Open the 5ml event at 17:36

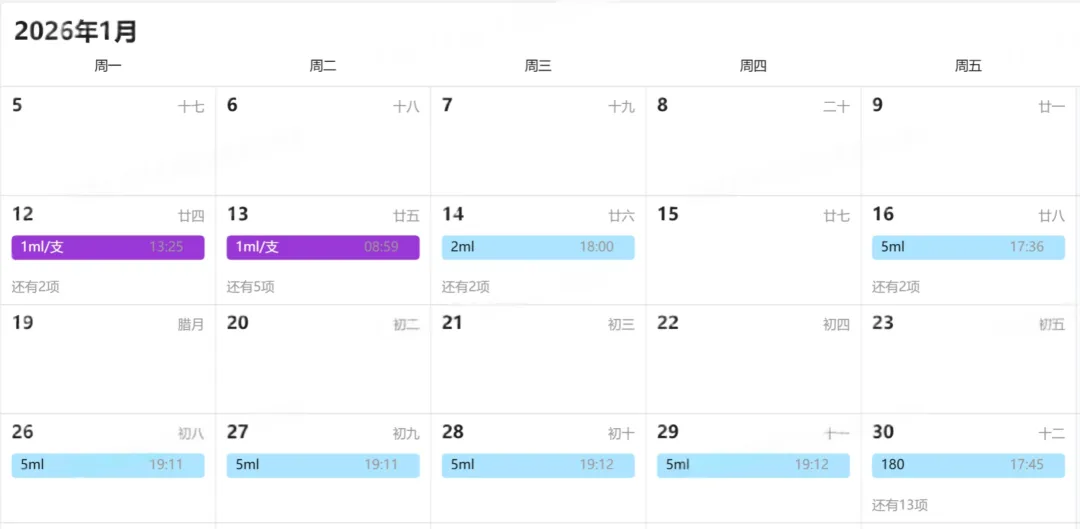(x=968, y=247)
